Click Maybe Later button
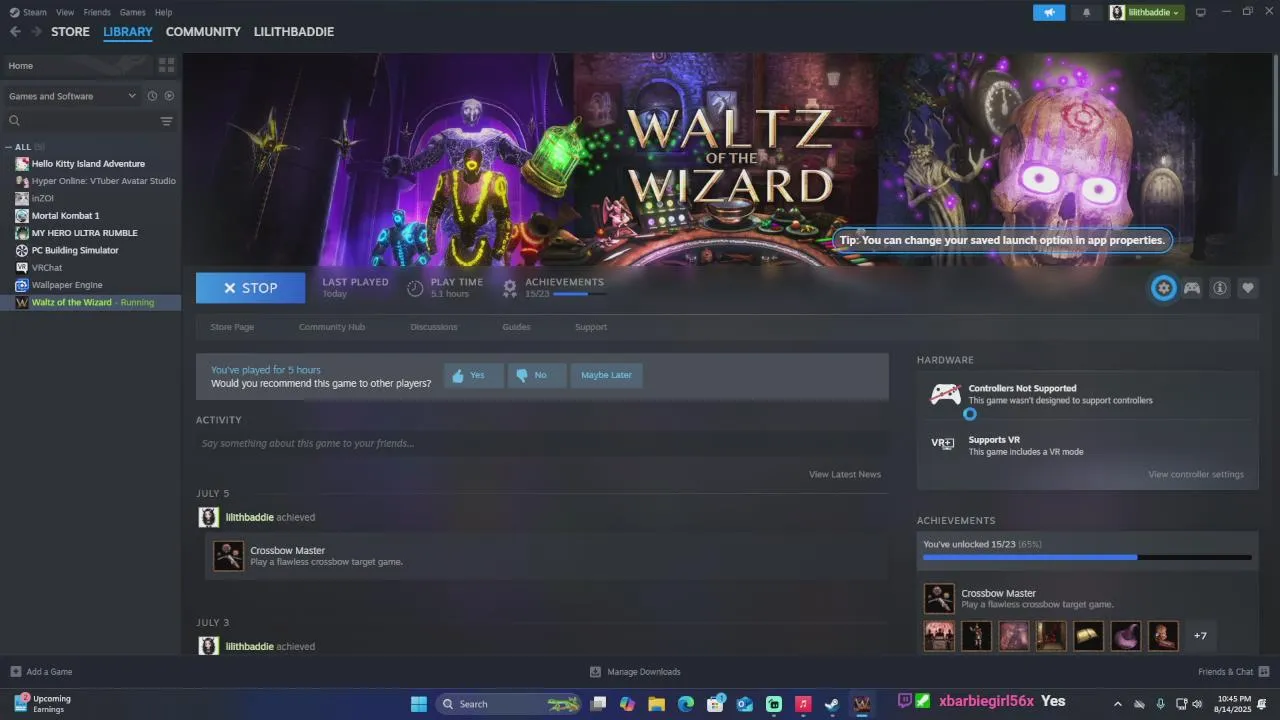 (x=606, y=375)
